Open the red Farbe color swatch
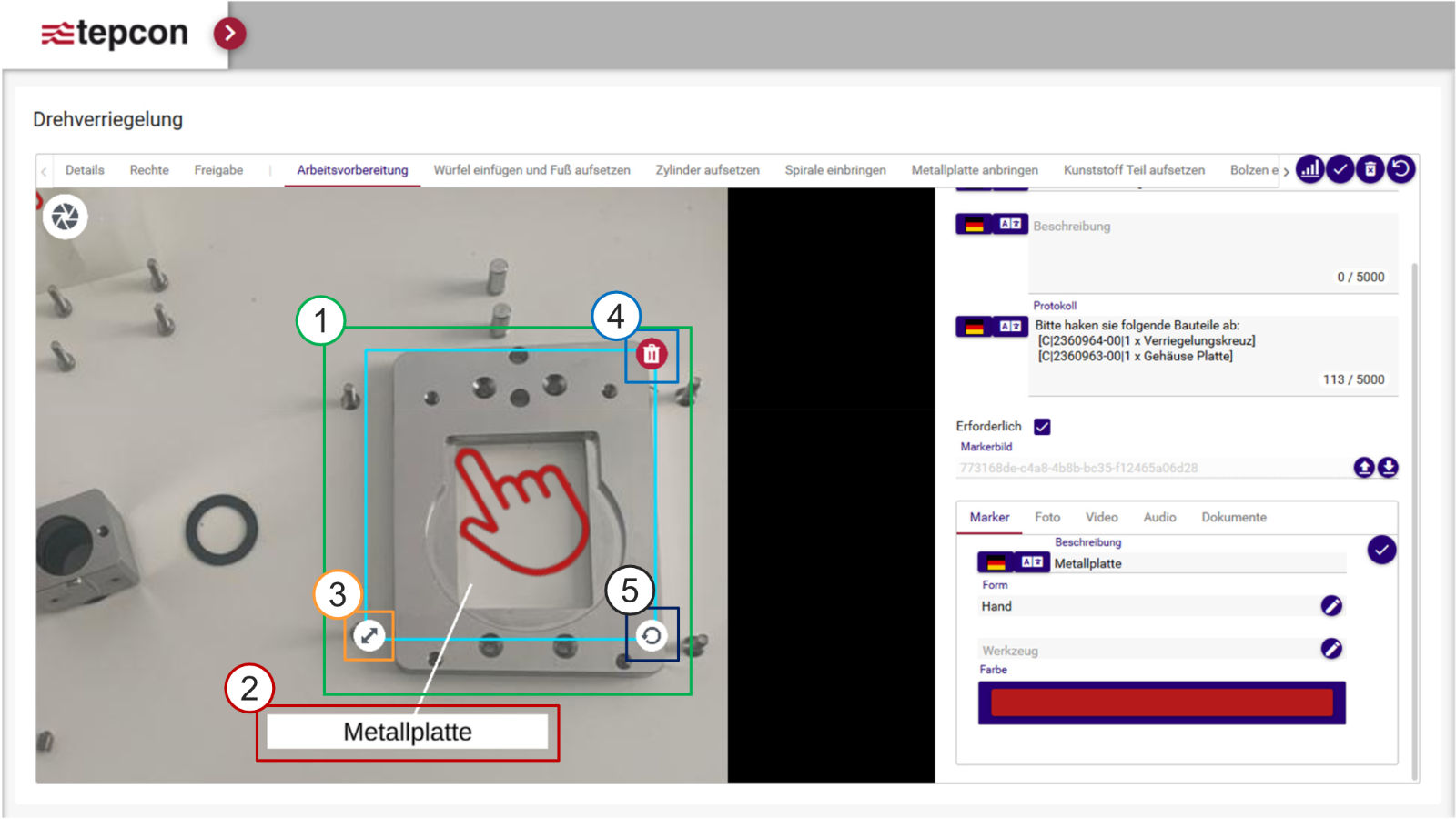This screenshot has width=1456, height=819. coord(1161,703)
